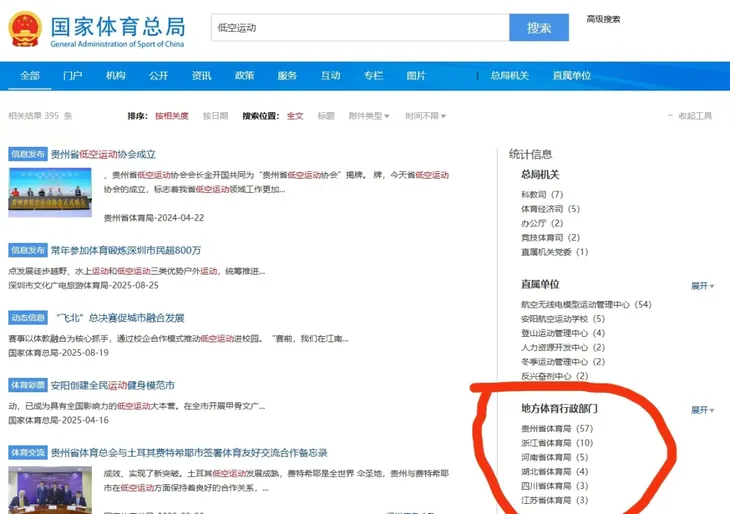Set search position to 标题

coord(326,116)
